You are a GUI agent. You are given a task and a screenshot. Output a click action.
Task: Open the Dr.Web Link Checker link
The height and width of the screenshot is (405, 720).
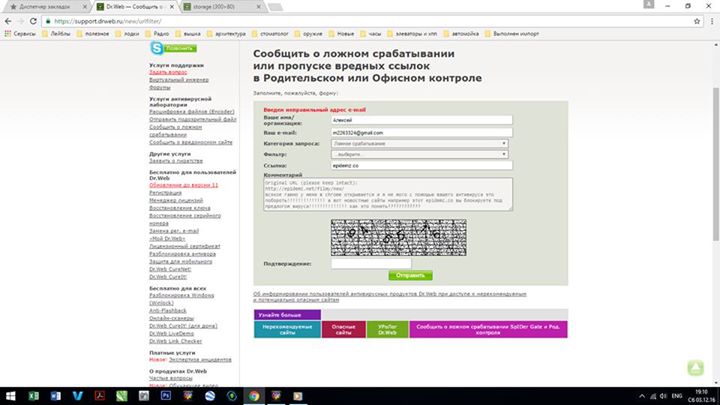[x=175, y=341]
